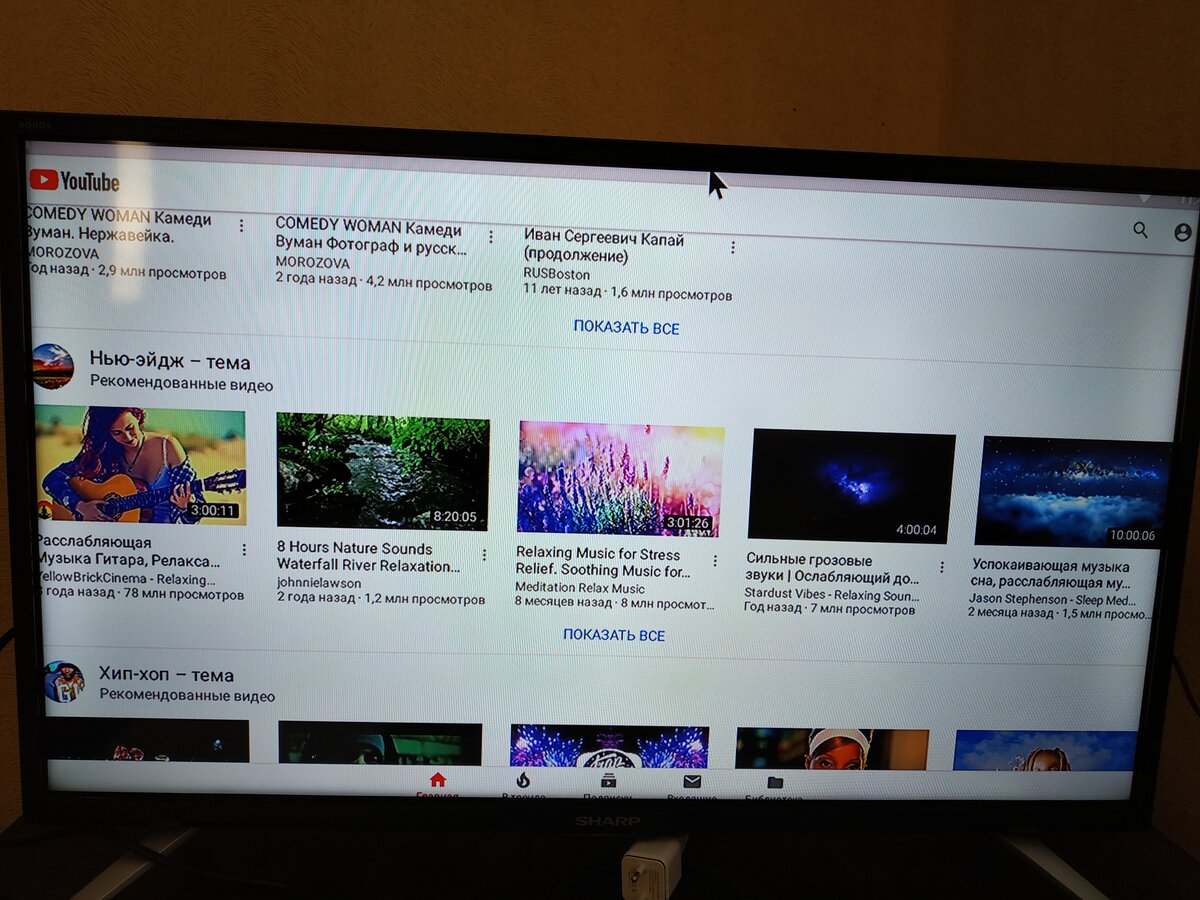Image resolution: width=1200 pixels, height=900 pixels.
Task: Open COMEDY WOMAN Камеди Вуман Фотограф title
Action: (x=371, y=236)
